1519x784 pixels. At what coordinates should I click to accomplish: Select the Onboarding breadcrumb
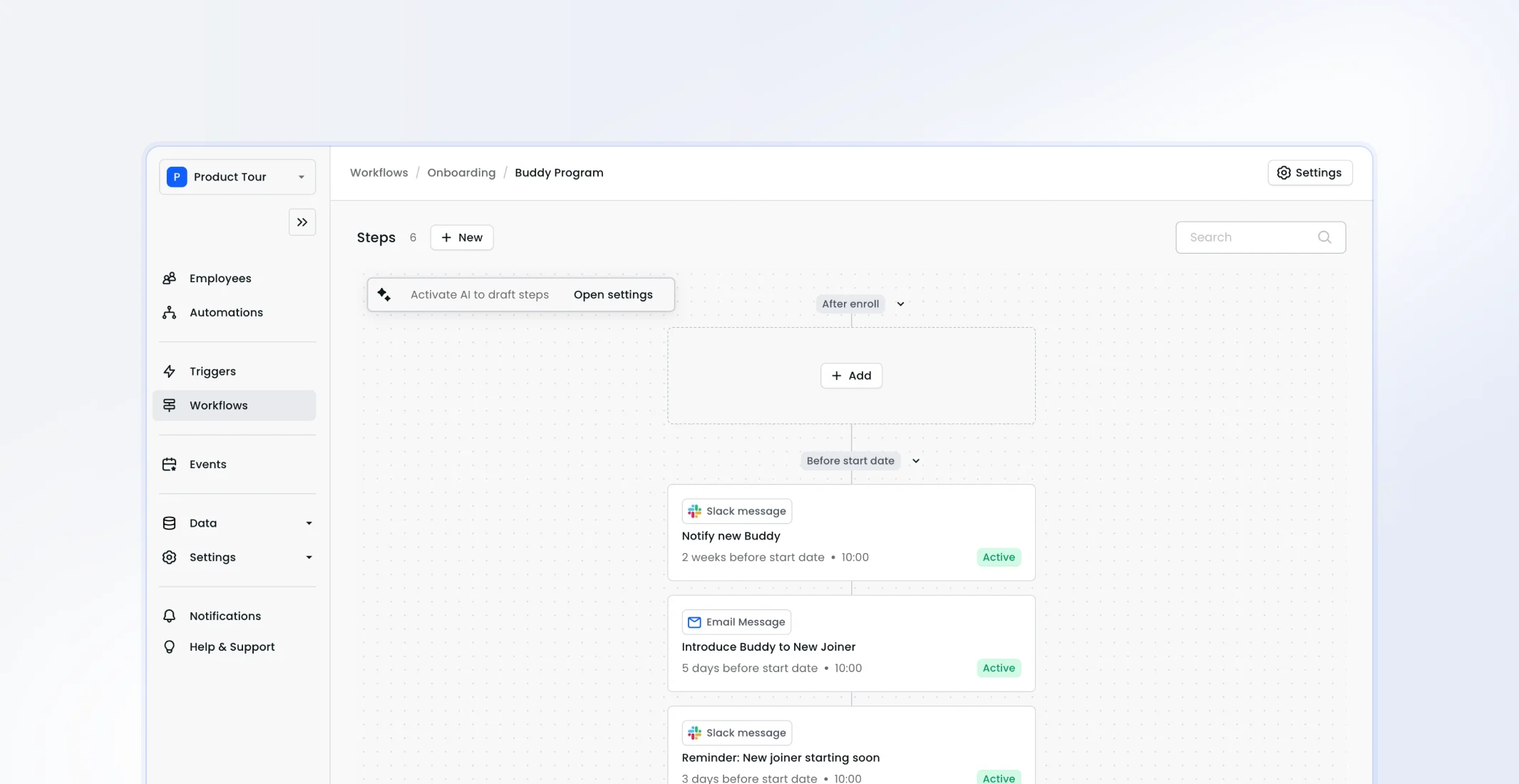(x=461, y=172)
